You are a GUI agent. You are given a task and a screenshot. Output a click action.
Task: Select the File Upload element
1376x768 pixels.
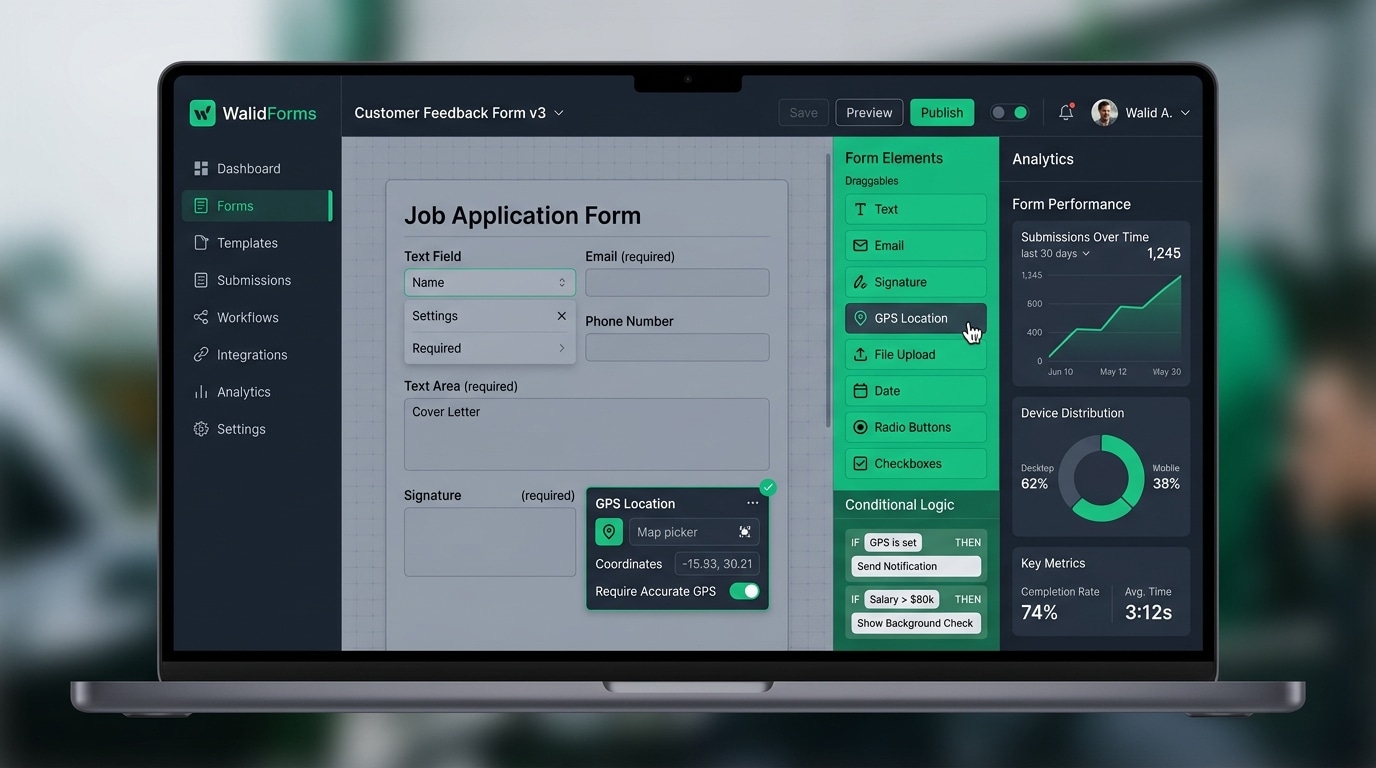[916, 354]
